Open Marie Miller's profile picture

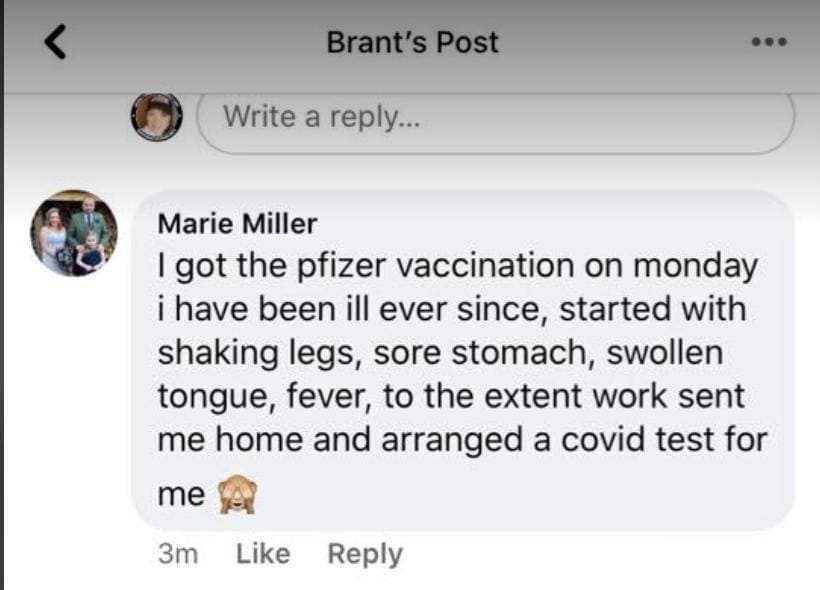(x=74, y=232)
